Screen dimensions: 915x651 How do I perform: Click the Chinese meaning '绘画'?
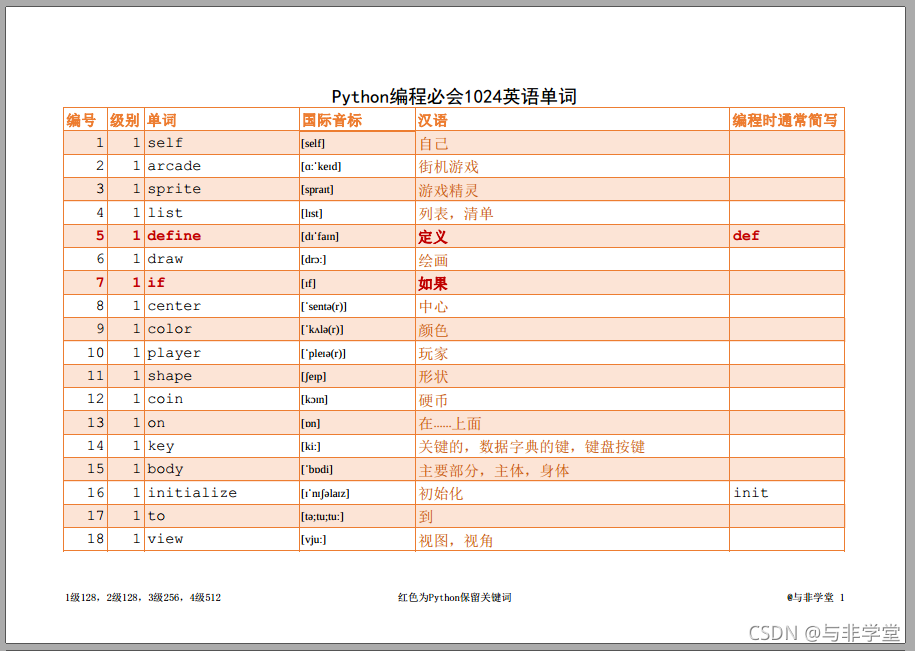[x=434, y=260]
